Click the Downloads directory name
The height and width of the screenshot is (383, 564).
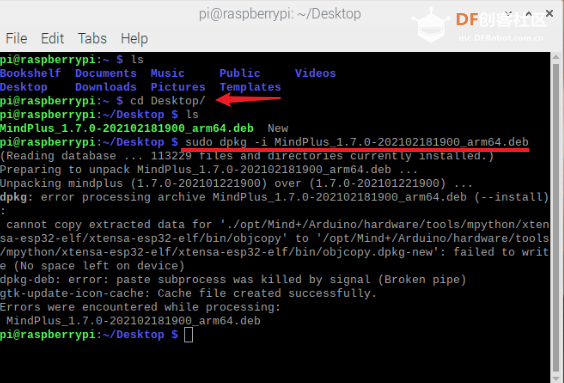pos(106,87)
